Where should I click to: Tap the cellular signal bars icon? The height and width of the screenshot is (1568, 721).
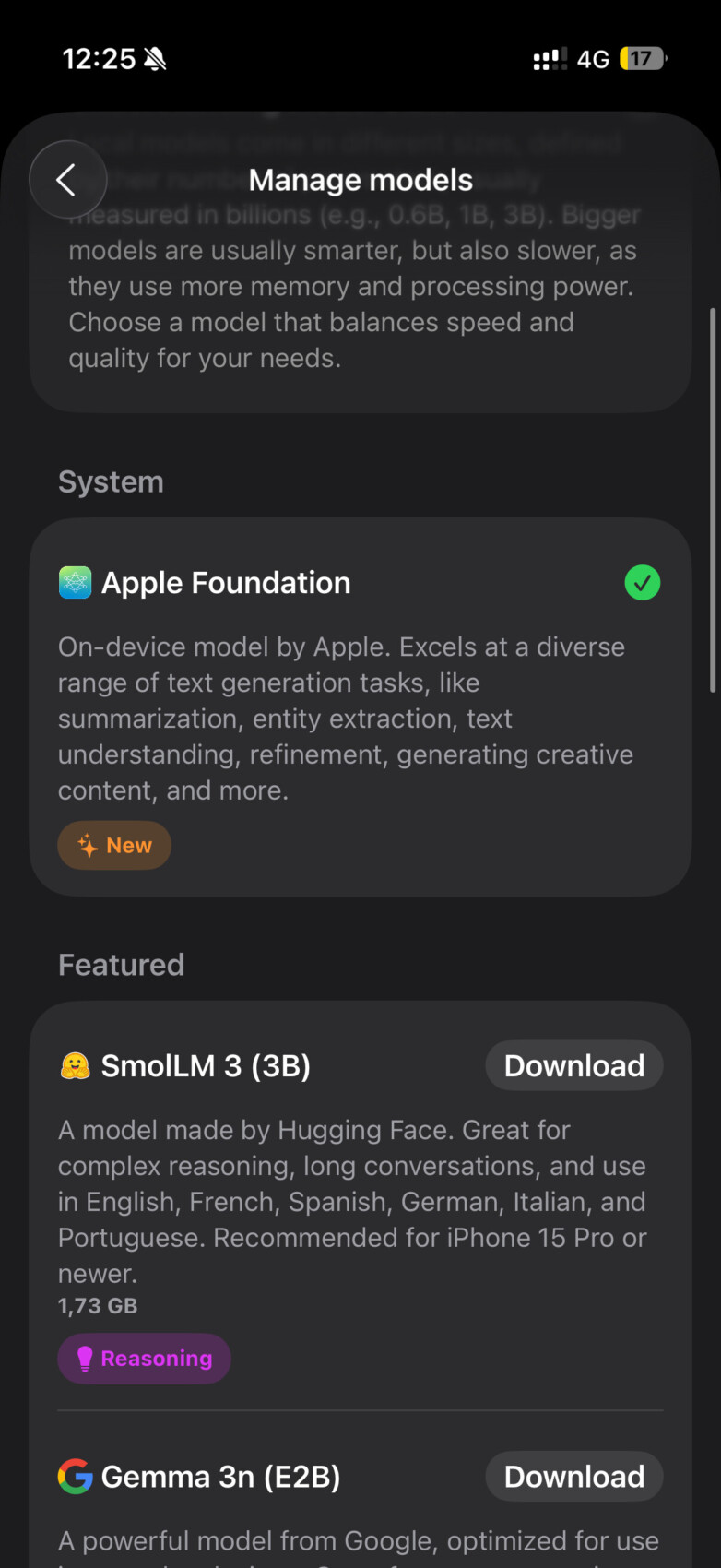click(550, 60)
